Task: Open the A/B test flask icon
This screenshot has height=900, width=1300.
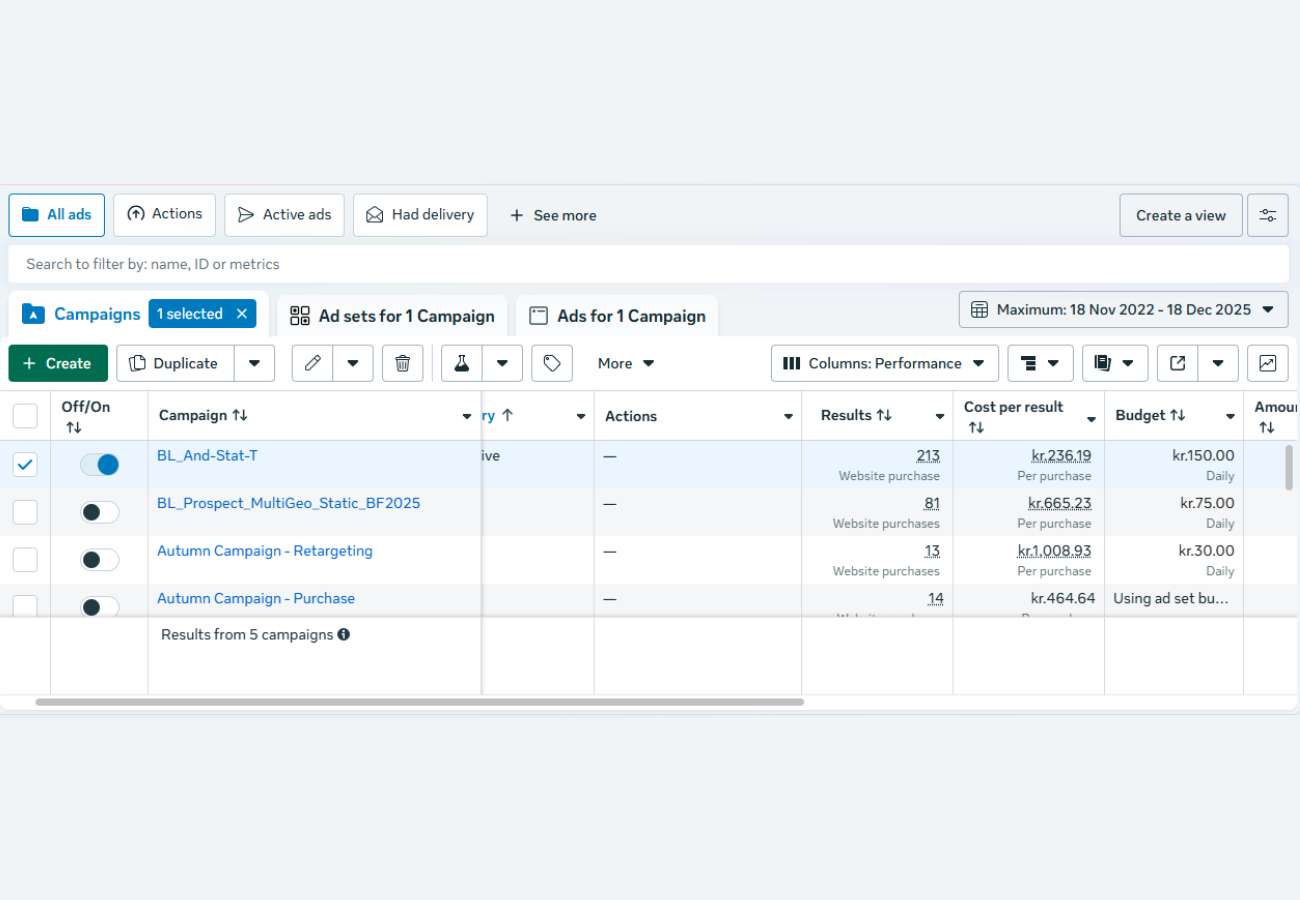Action: click(x=462, y=363)
